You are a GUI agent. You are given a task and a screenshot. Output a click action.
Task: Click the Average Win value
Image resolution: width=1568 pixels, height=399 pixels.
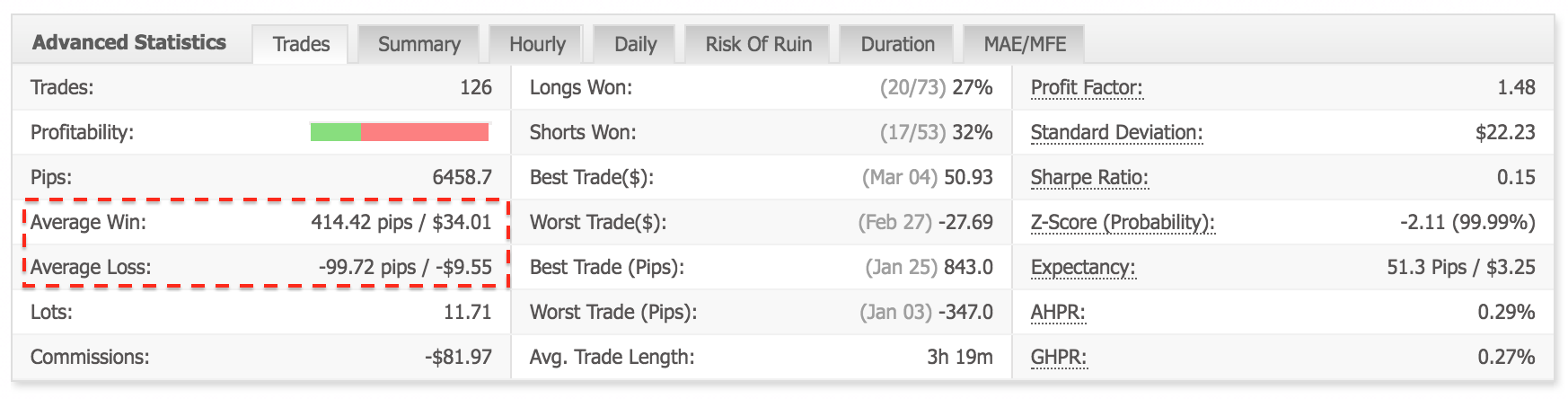pyautogui.click(x=401, y=222)
